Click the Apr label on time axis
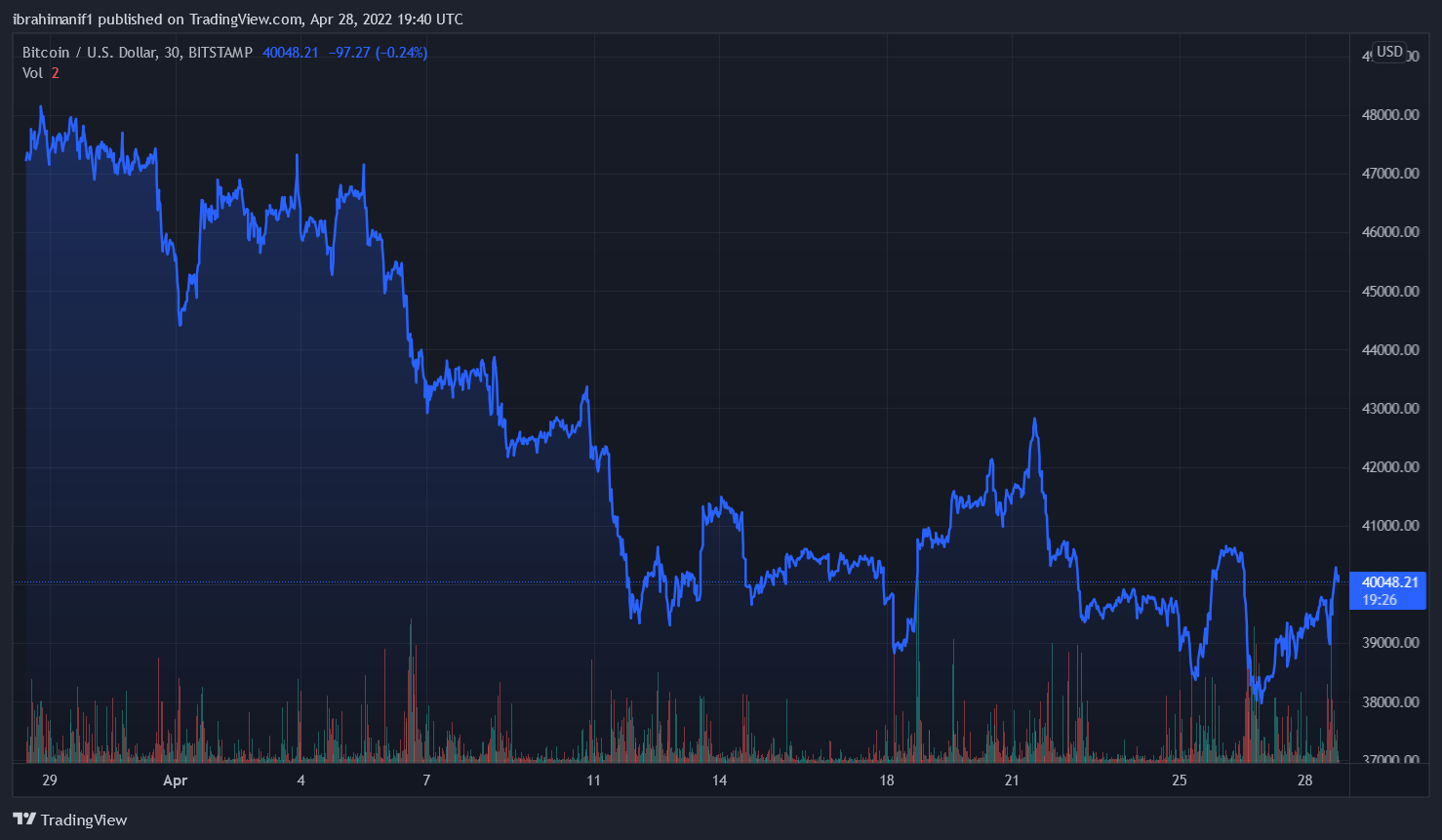Viewport: 1442px width, 840px height. [175, 780]
